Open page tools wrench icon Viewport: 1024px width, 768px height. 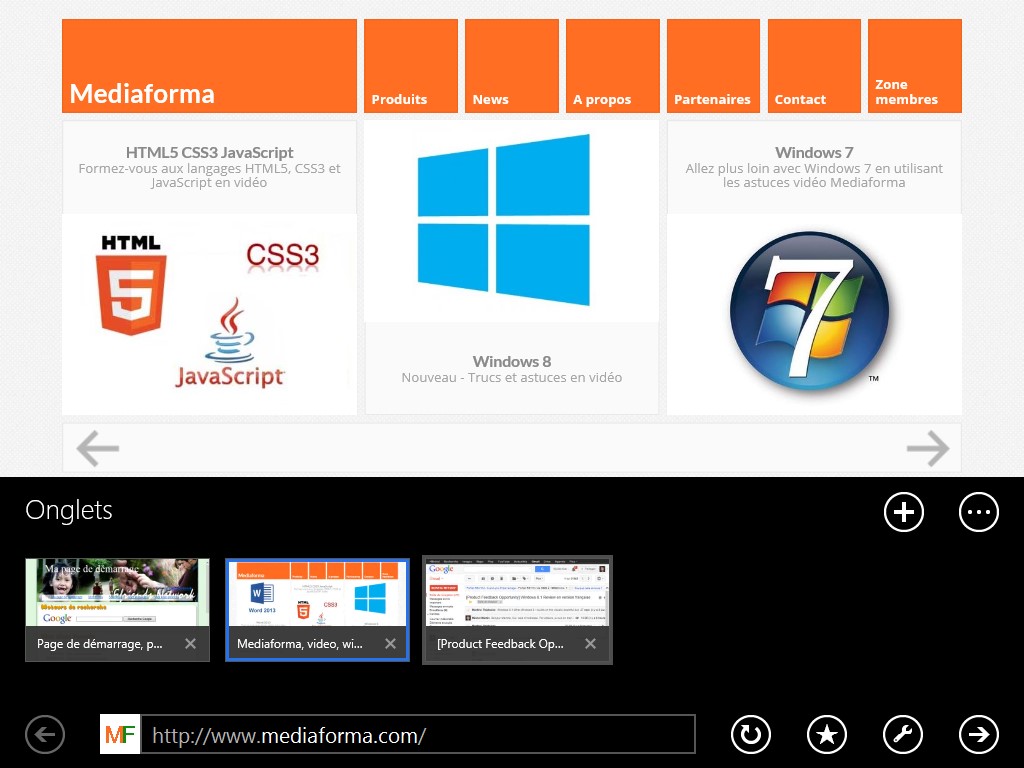coord(903,735)
